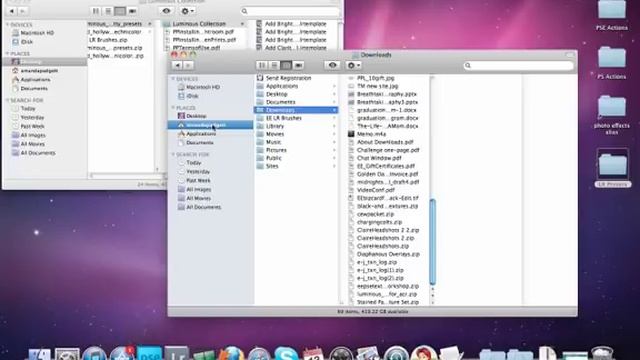Screen dimensions: 640x360
Task: Show All Images in Downloads window sidebar
Action: (x=198, y=189)
